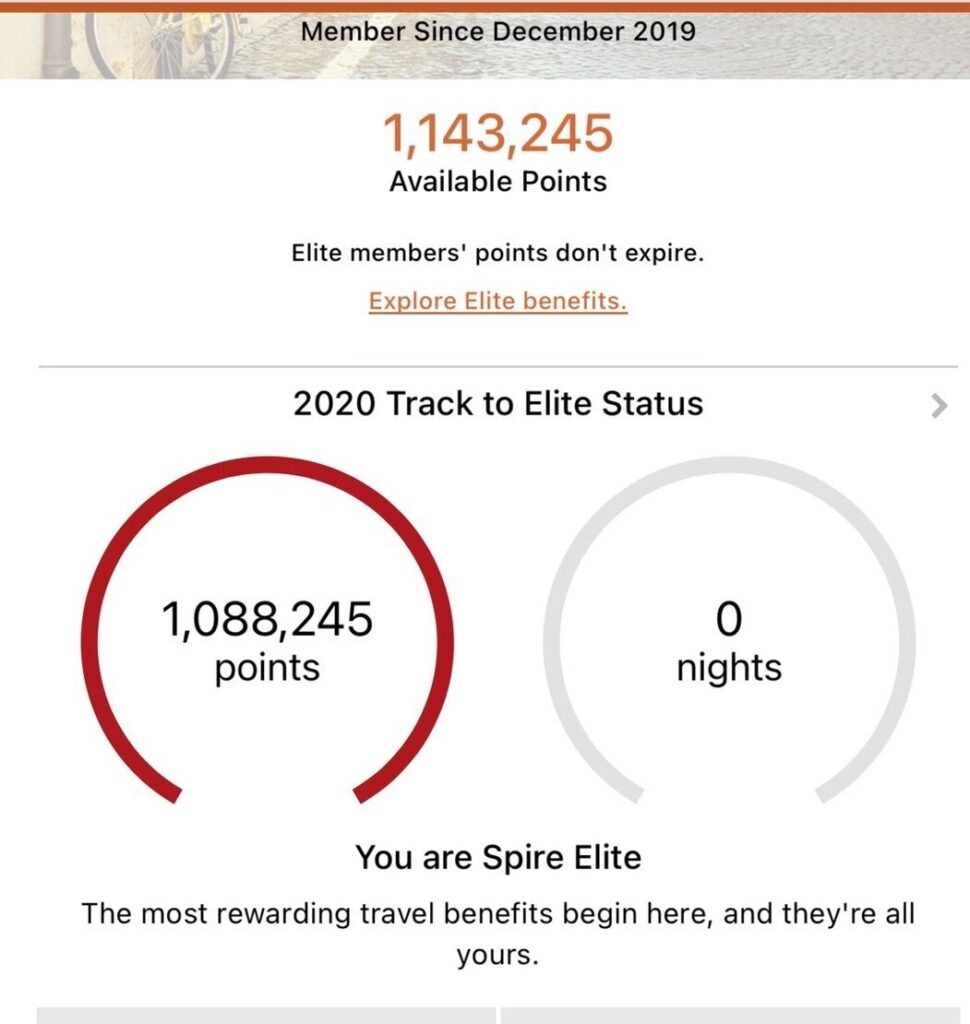Open the 2020 Track to Elite Status chevron
This screenshot has width=970, height=1024.
click(x=939, y=406)
